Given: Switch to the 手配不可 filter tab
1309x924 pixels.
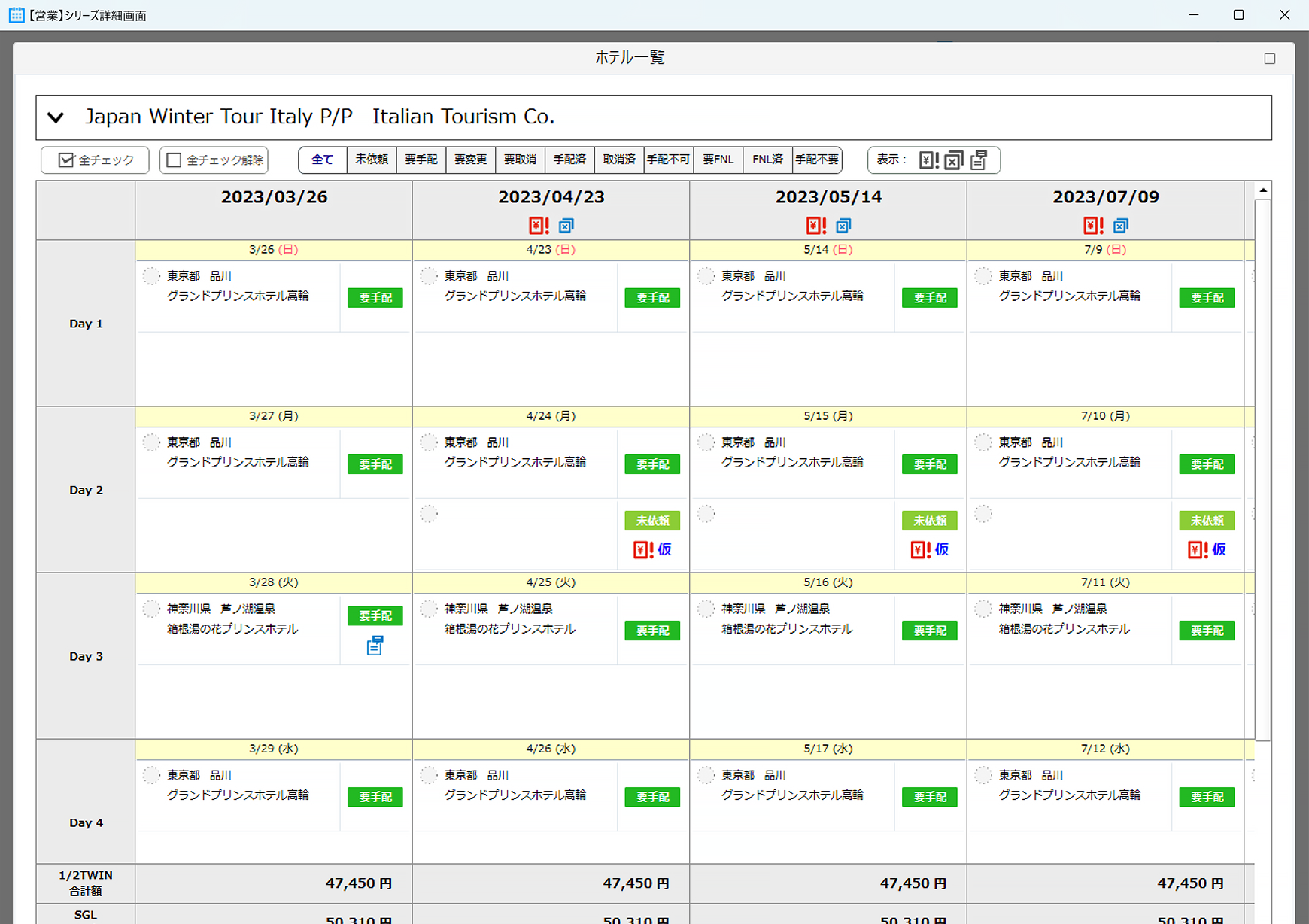Looking at the screenshot, I should [x=669, y=160].
